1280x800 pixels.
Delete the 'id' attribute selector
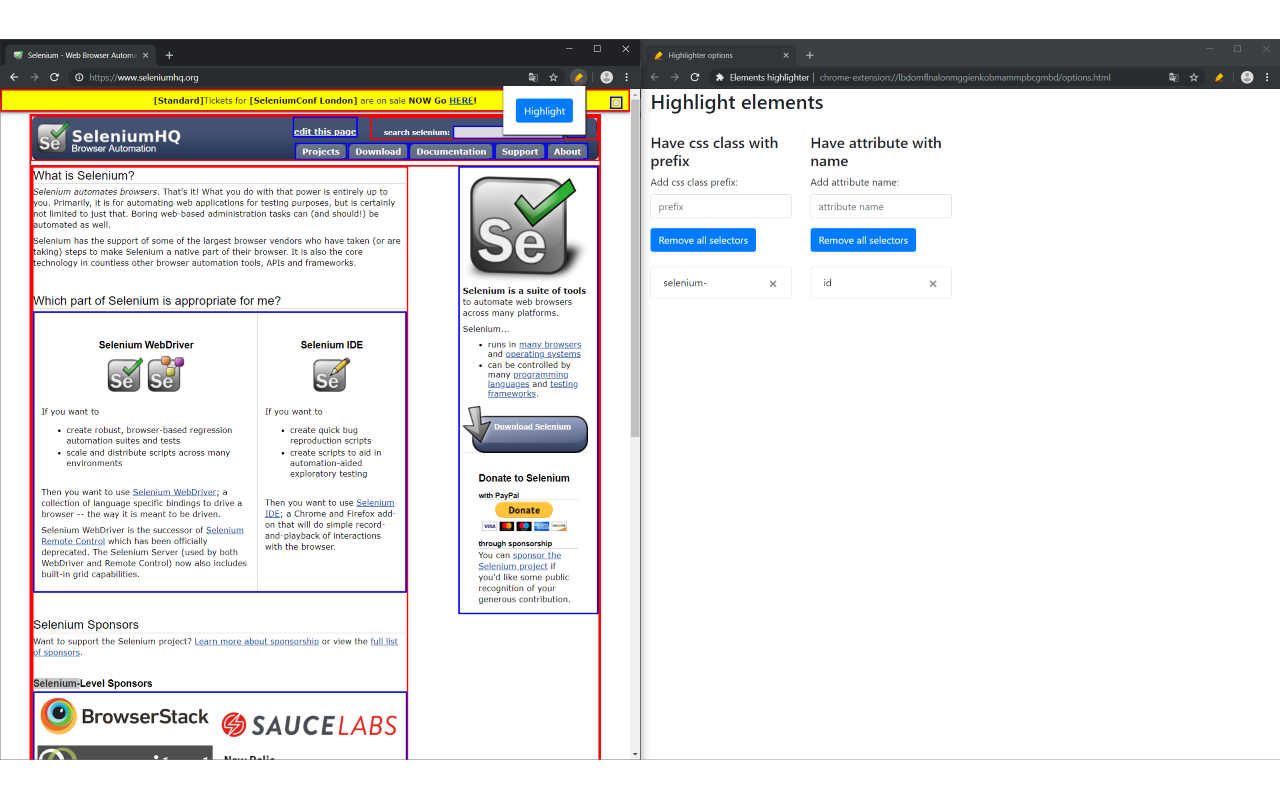(x=933, y=284)
